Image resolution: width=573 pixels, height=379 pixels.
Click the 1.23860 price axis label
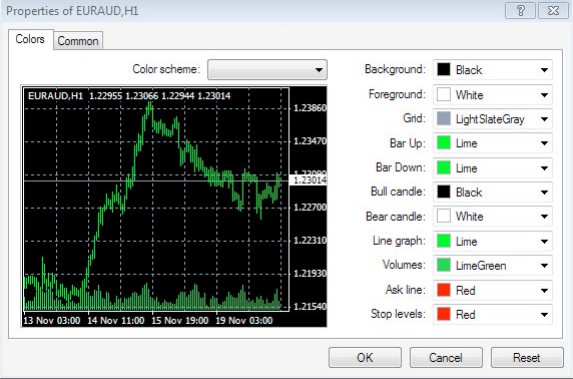[310, 108]
